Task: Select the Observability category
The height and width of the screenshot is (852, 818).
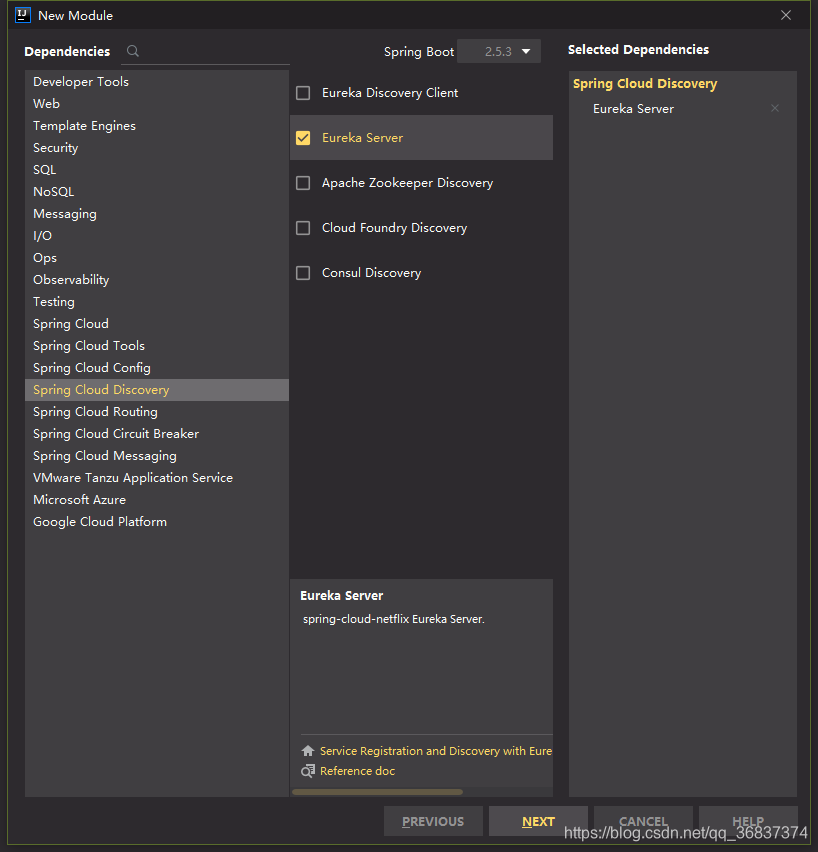Action: (157, 279)
